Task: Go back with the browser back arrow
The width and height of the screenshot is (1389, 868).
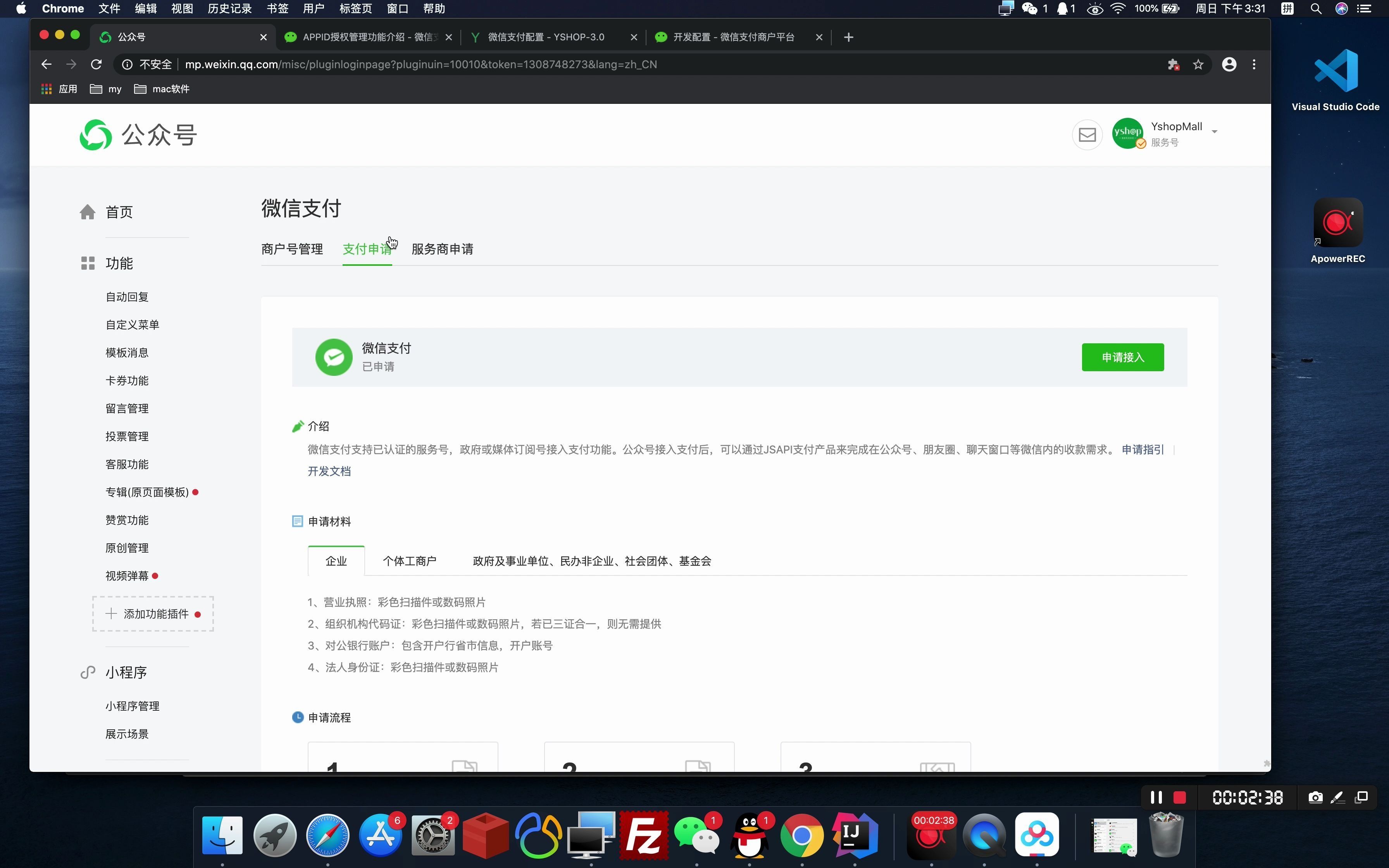Action: (47, 64)
